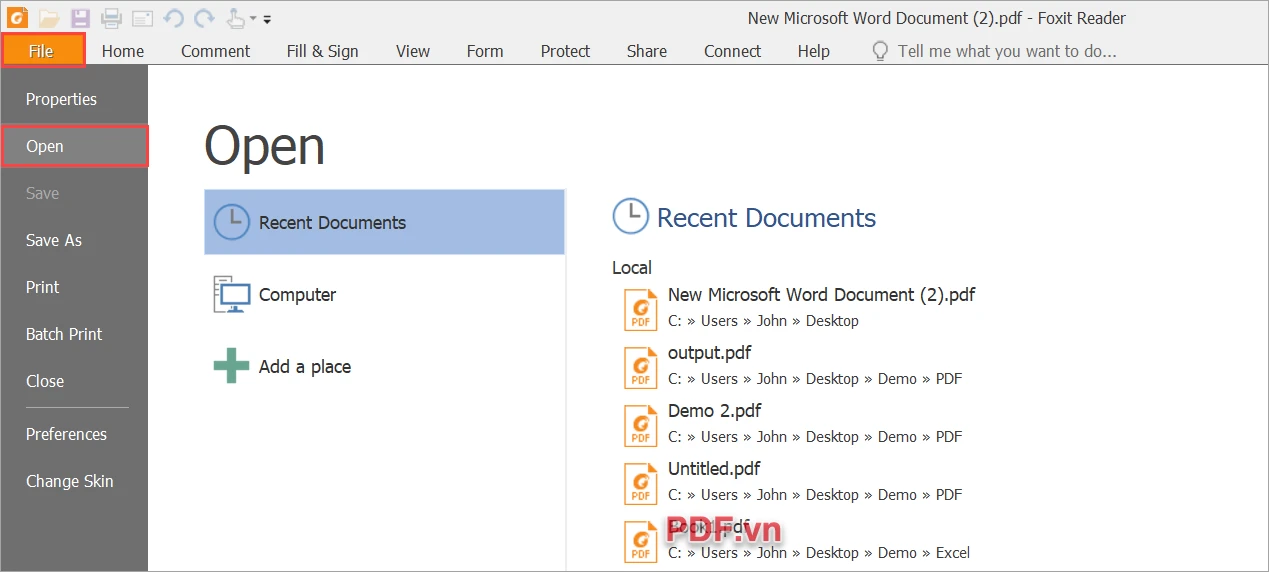Open Untitled.pdf from recent list
1269x572 pixels.
point(714,468)
